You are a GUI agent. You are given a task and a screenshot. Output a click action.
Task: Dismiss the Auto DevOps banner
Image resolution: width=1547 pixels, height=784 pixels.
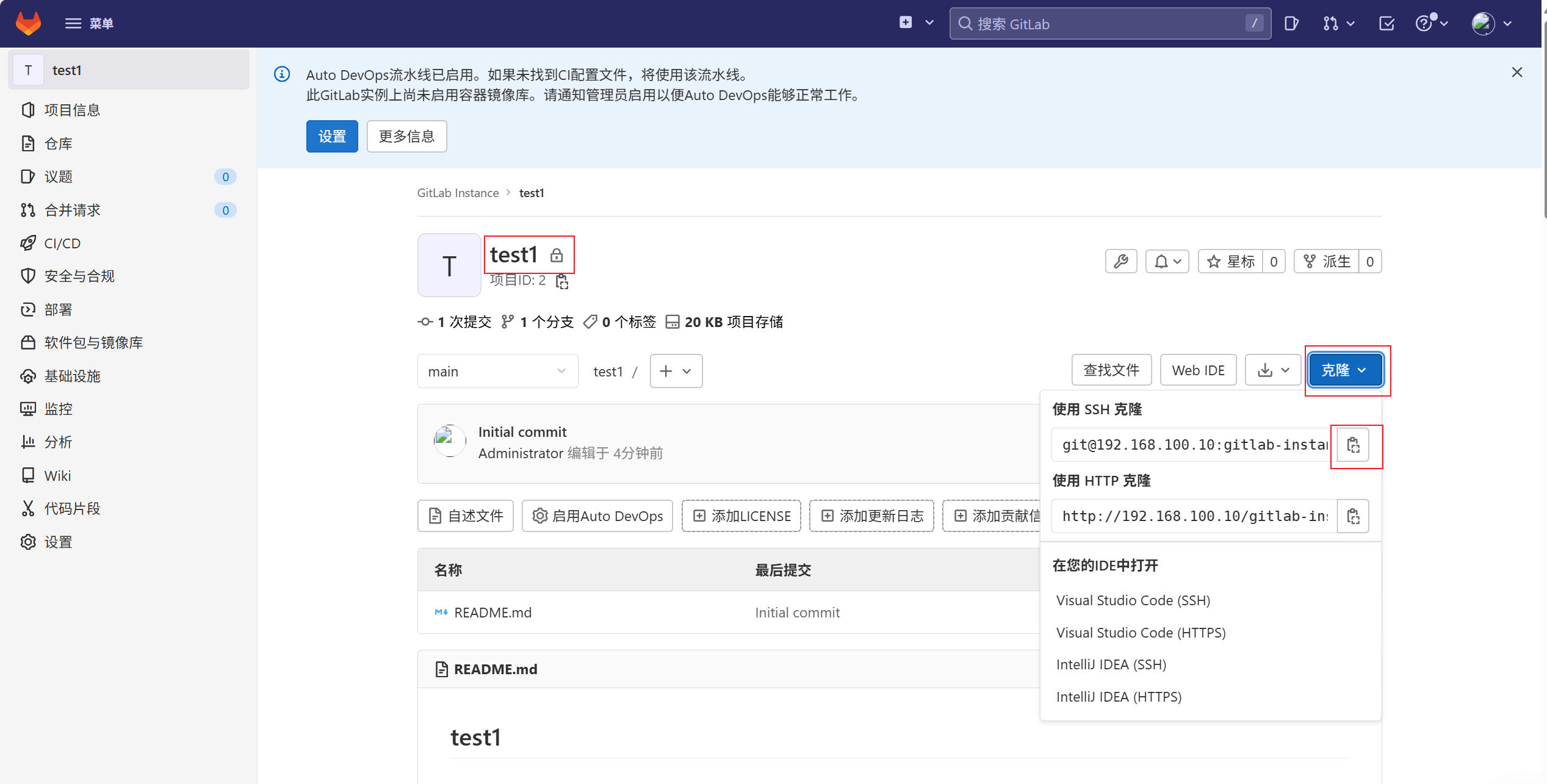point(1516,73)
